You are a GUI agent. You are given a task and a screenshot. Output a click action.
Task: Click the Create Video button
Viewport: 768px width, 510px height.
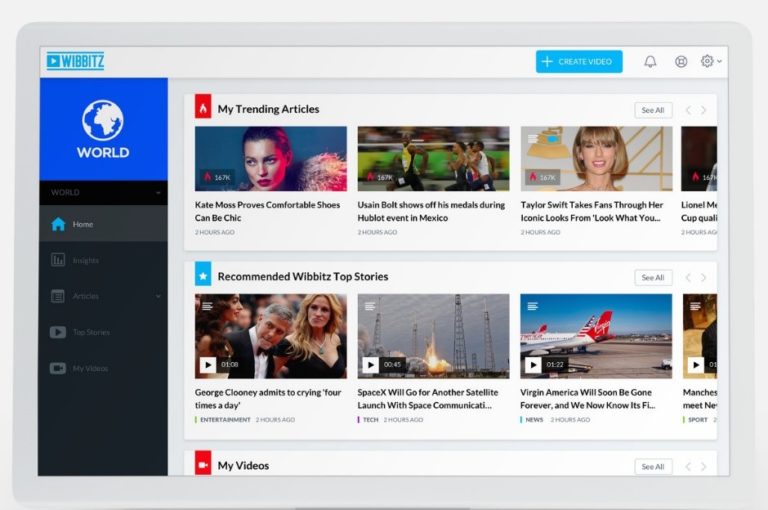(579, 62)
